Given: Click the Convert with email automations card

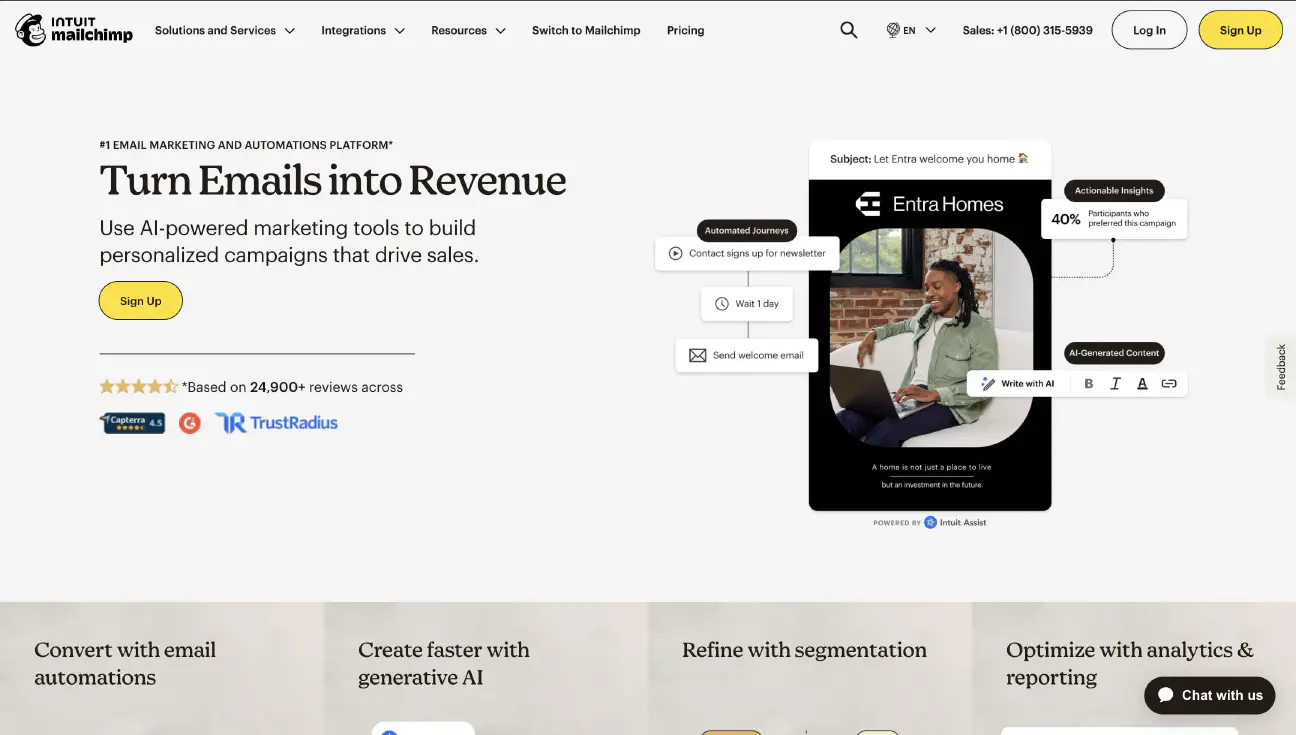Looking at the screenshot, I should click(162, 668).
